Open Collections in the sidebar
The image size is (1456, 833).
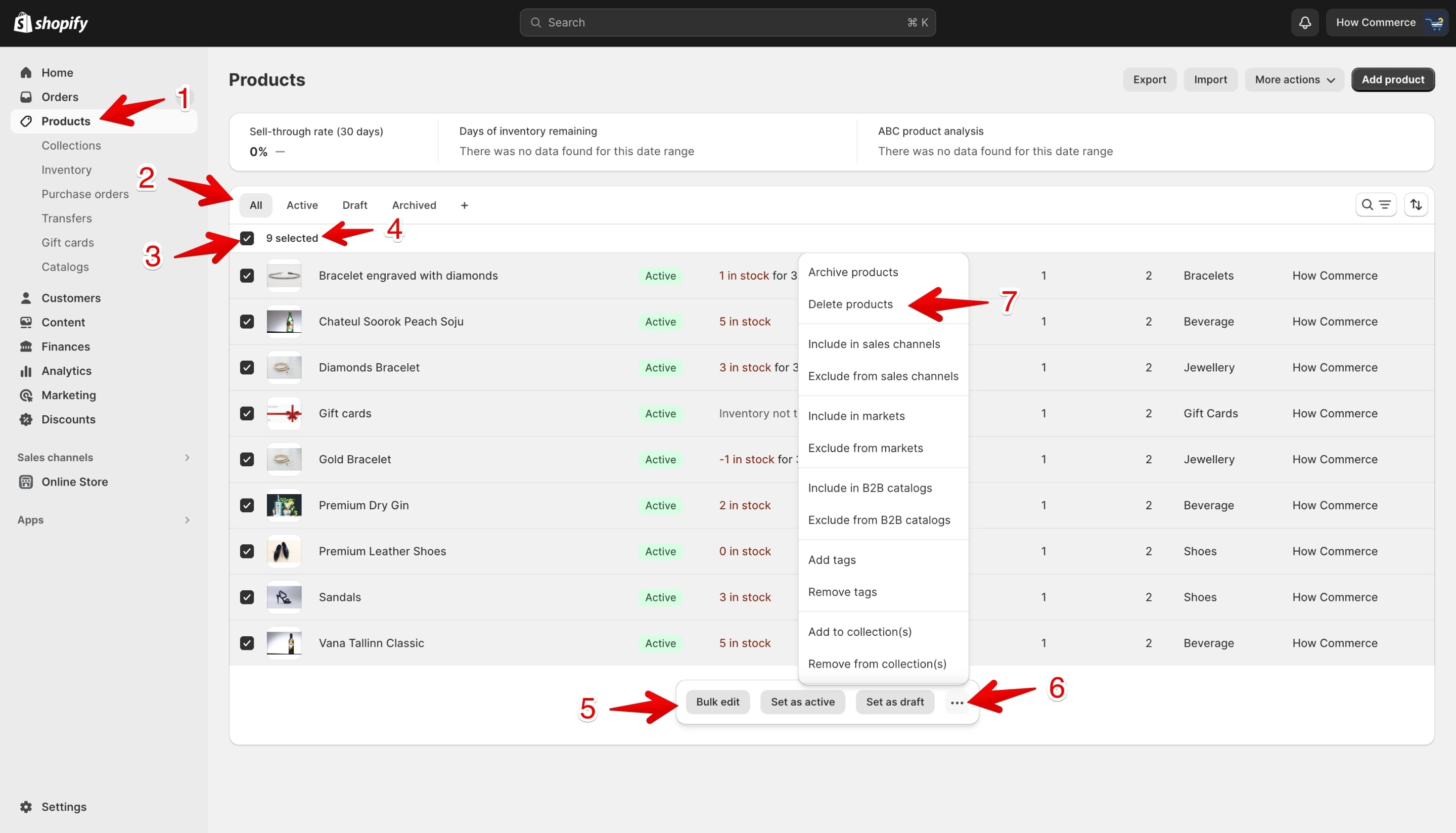click(71, 145)
